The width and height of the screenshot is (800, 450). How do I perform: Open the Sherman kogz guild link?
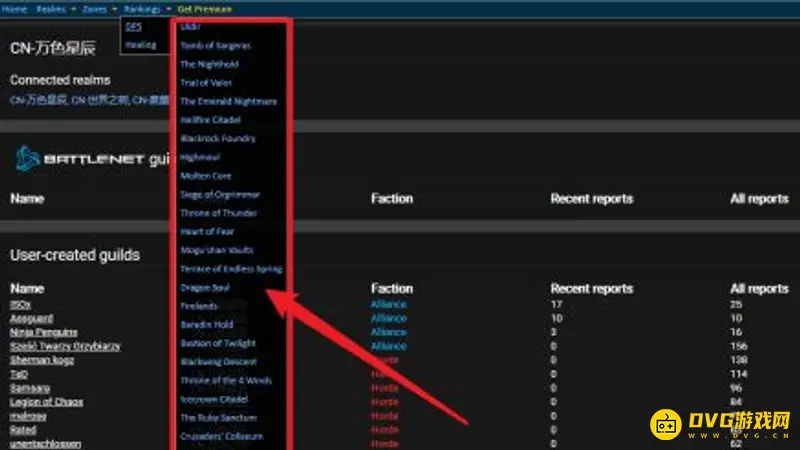42,360
